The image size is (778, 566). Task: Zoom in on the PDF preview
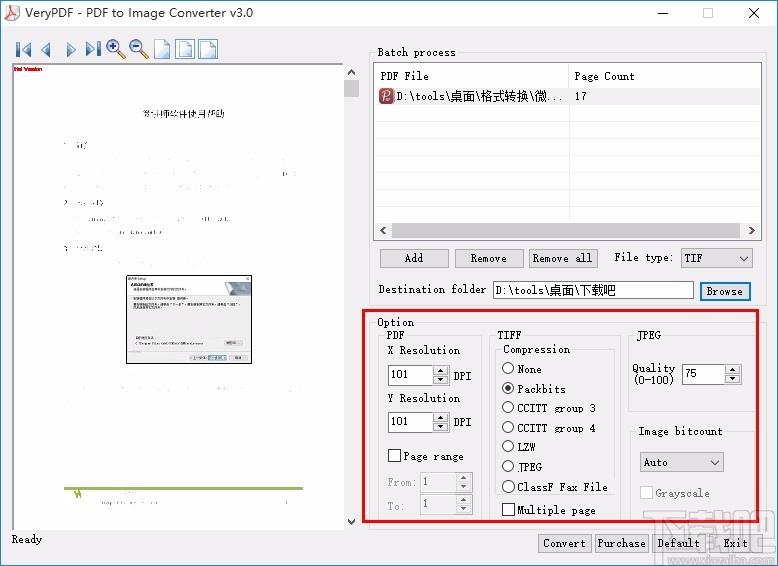(x=116, y=49)
